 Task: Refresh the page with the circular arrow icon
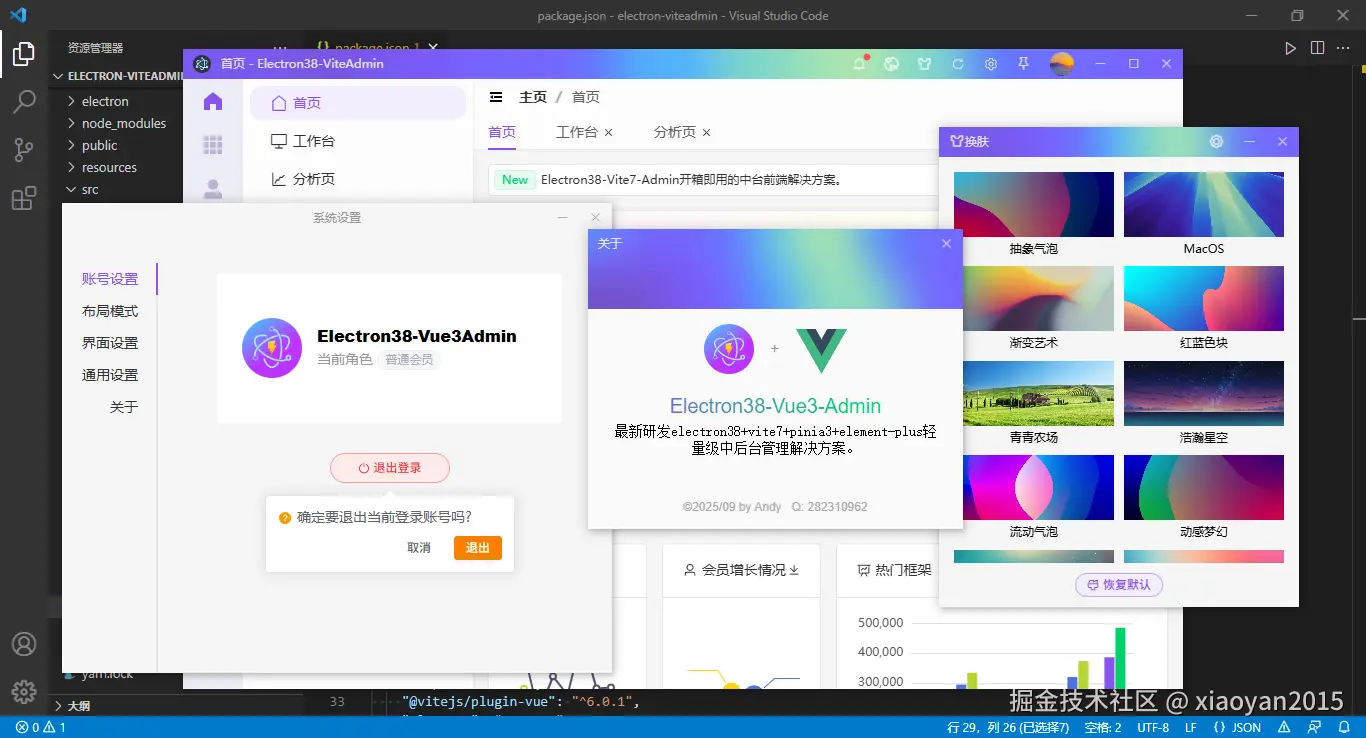(958, 63)
